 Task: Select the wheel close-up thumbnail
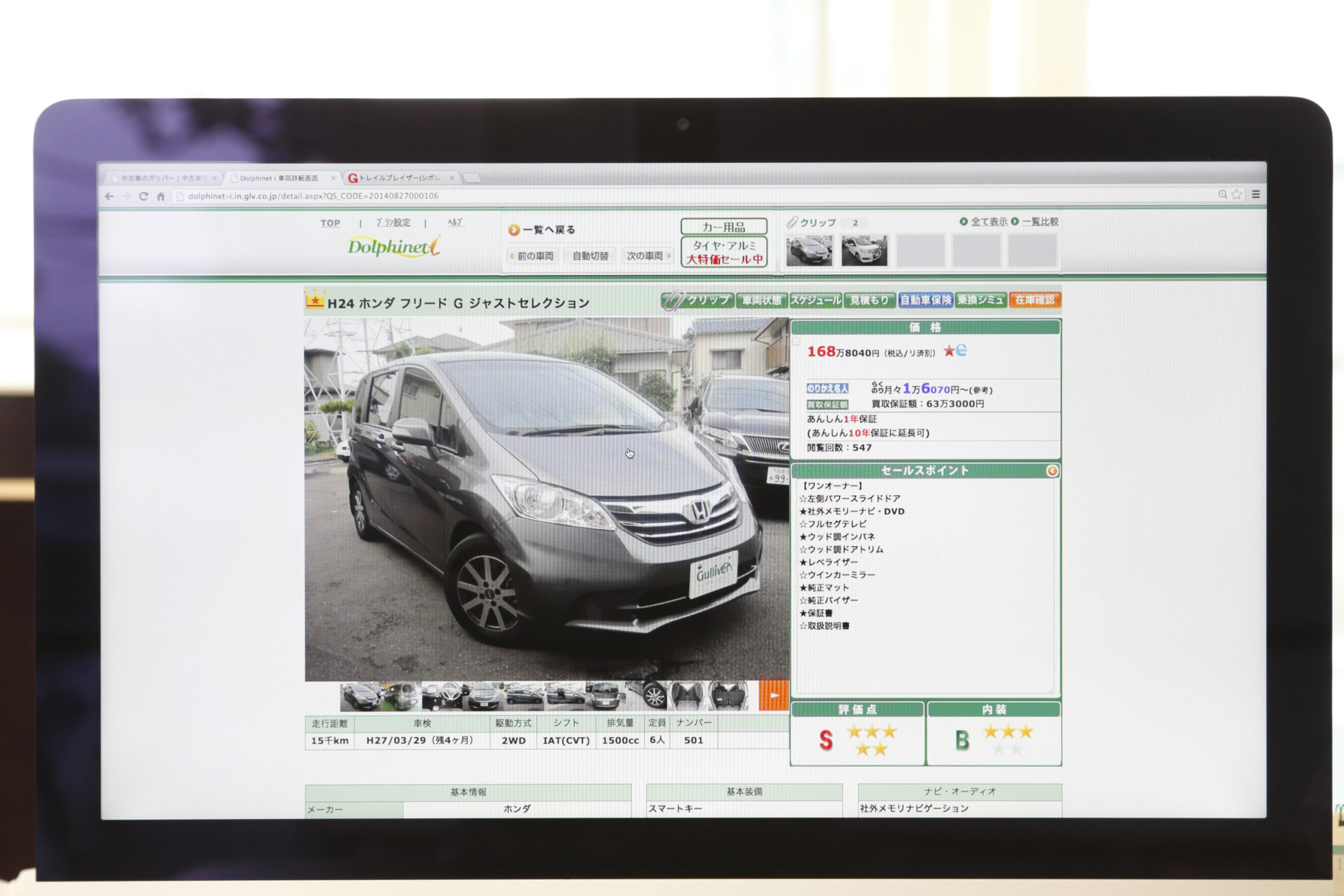tap(647, 695)
